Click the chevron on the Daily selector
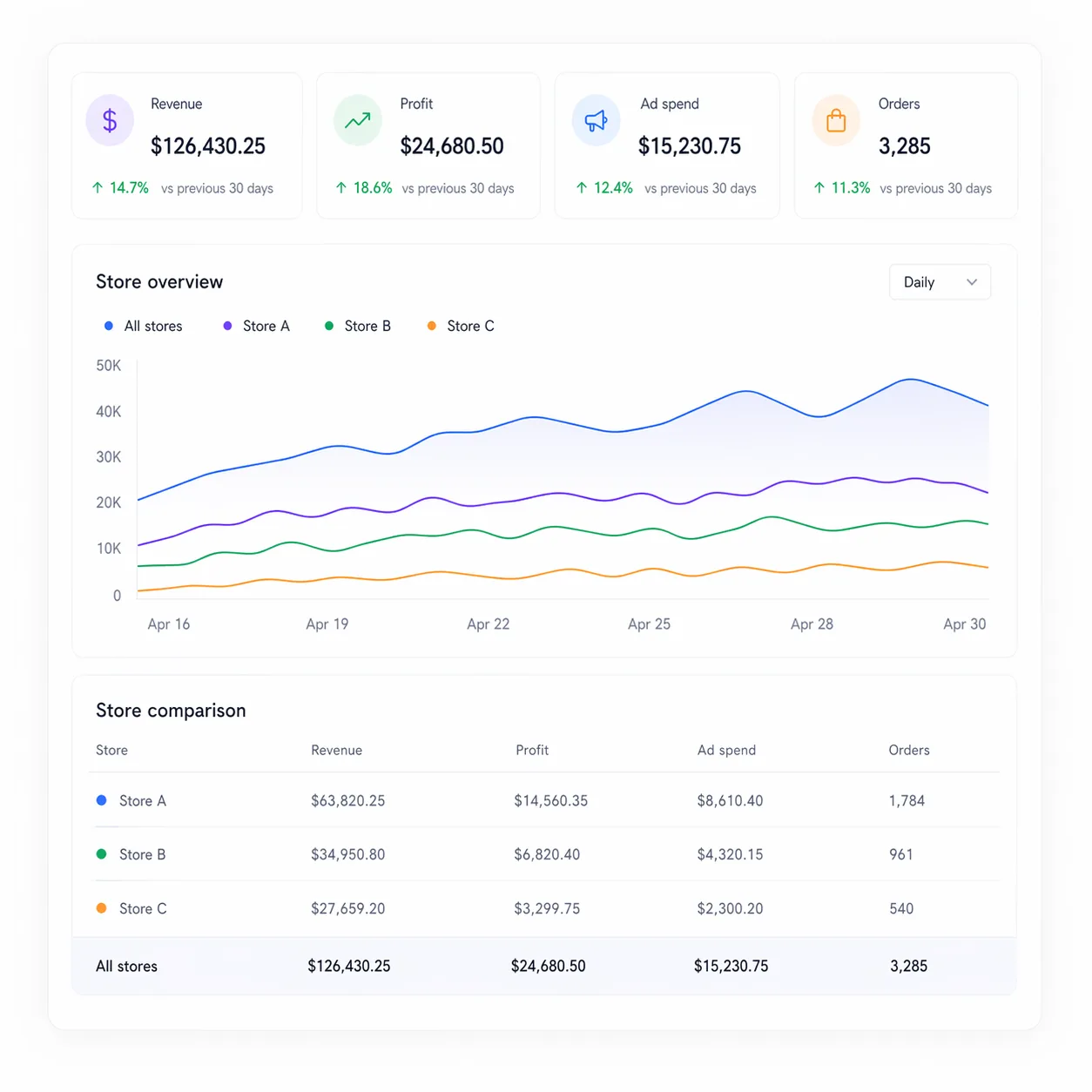Screen dimensions: 1092x1092 pos(973,282)
